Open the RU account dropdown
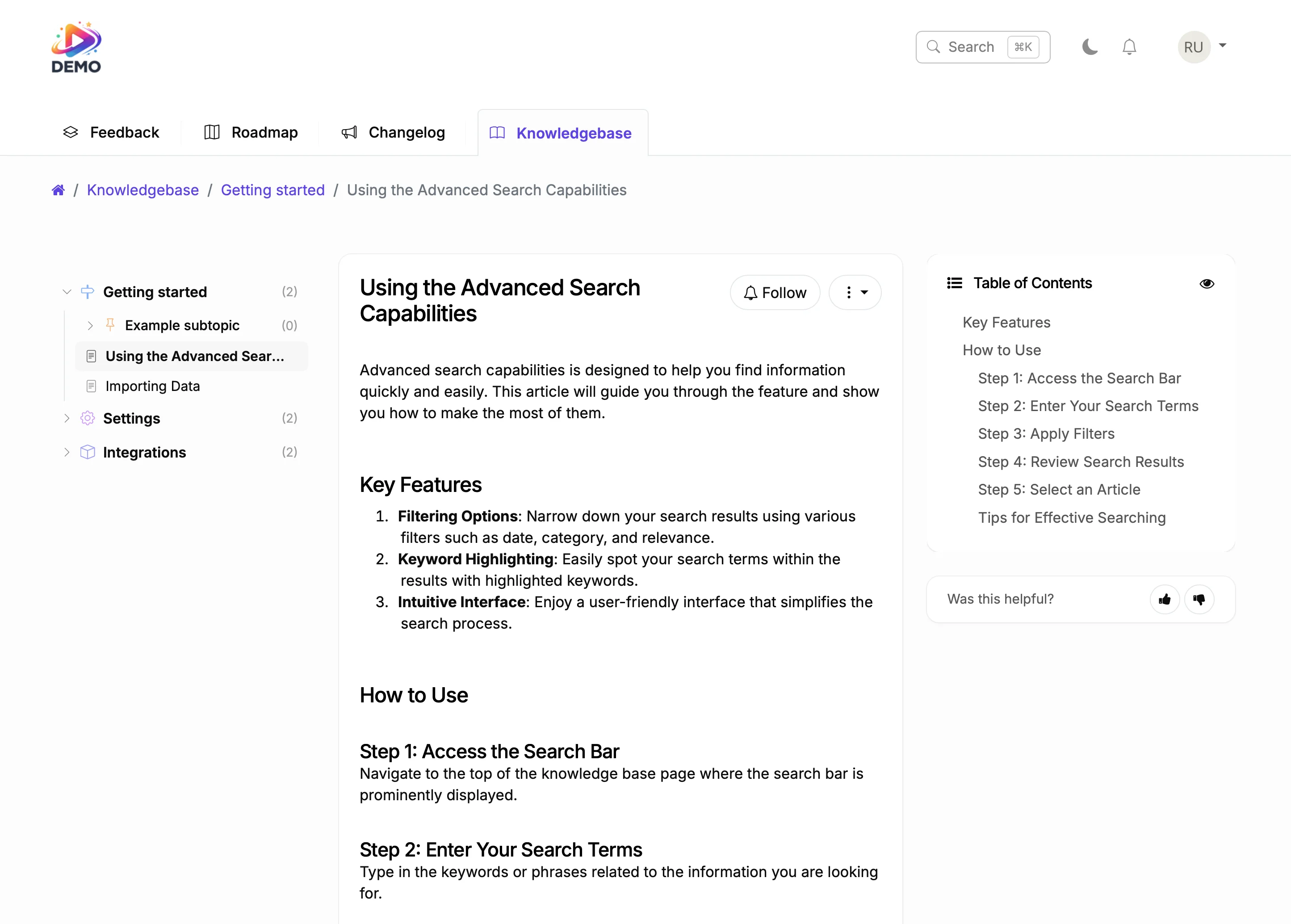The height and width of the screenshot is (924, 1291). coord(1202,46)
